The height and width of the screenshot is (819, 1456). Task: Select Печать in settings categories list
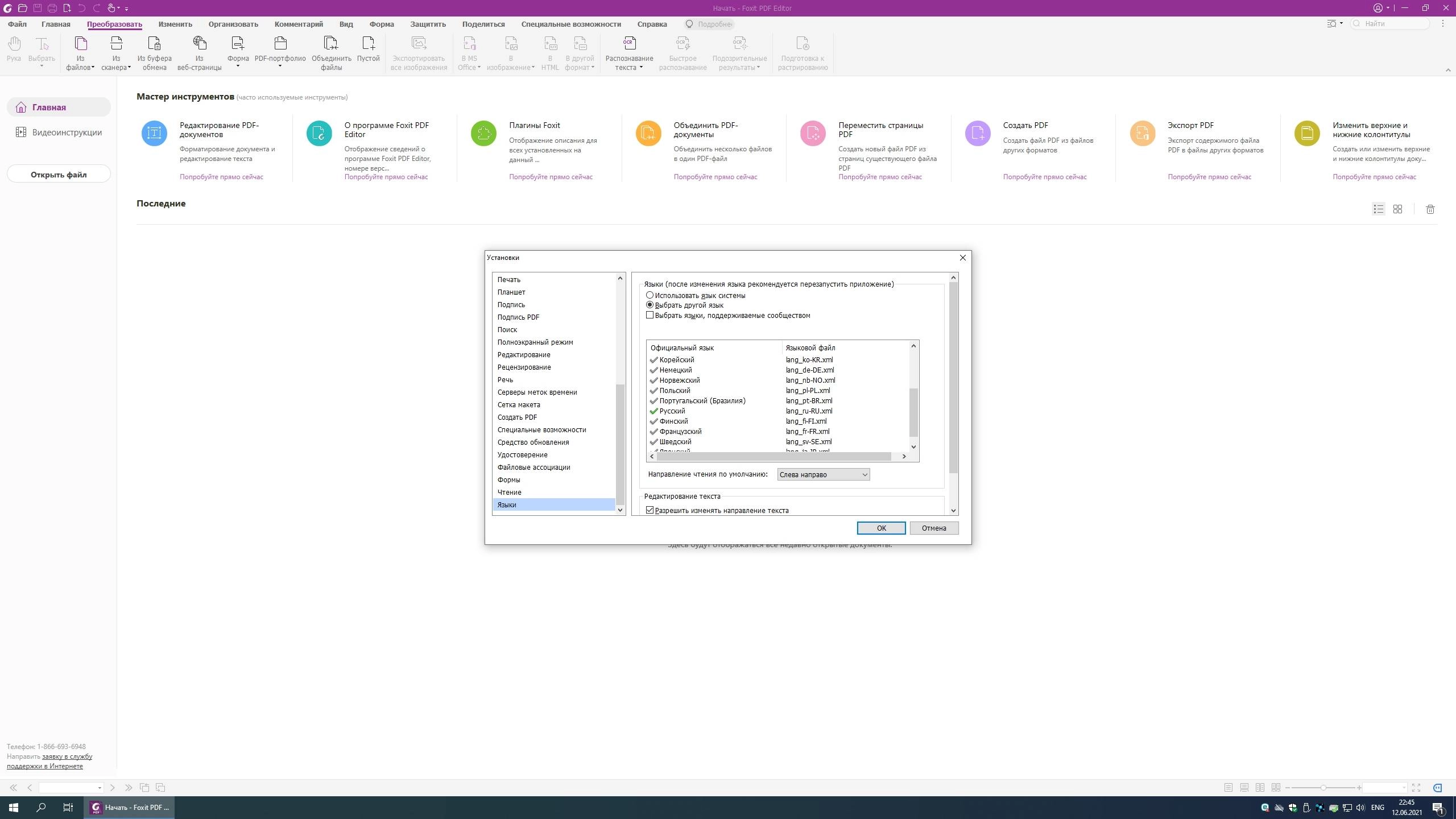pos(554,279)
